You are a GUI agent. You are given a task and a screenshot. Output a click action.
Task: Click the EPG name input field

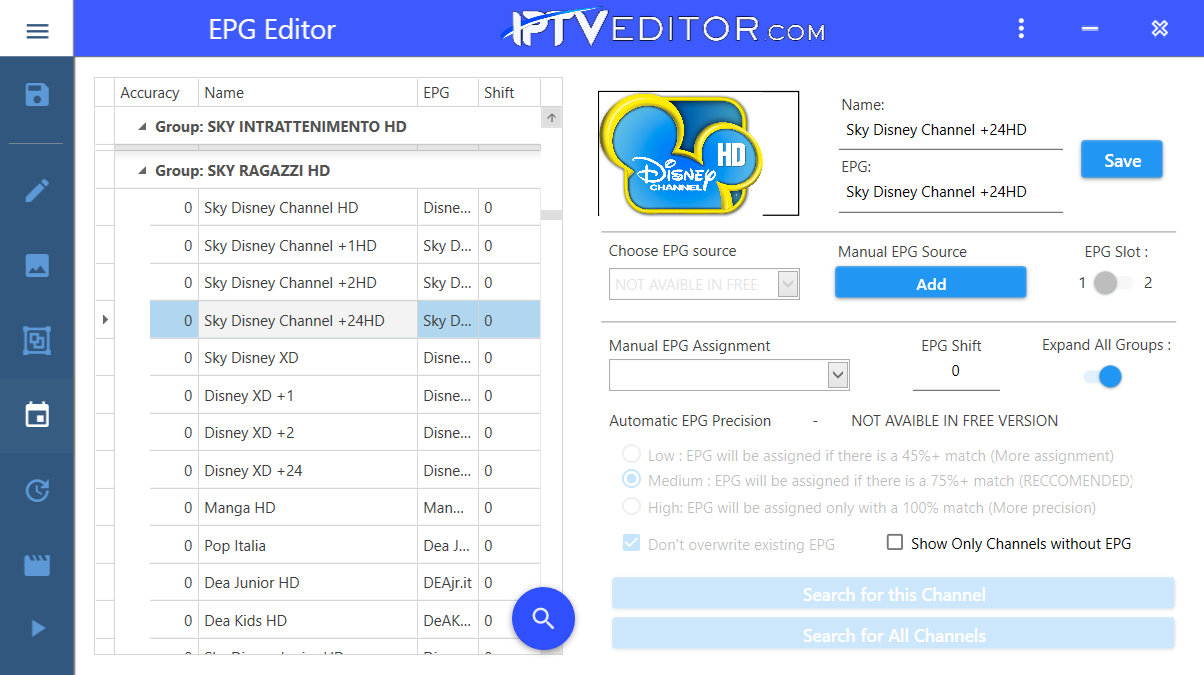pyautogui.click(x=950, y=192)
